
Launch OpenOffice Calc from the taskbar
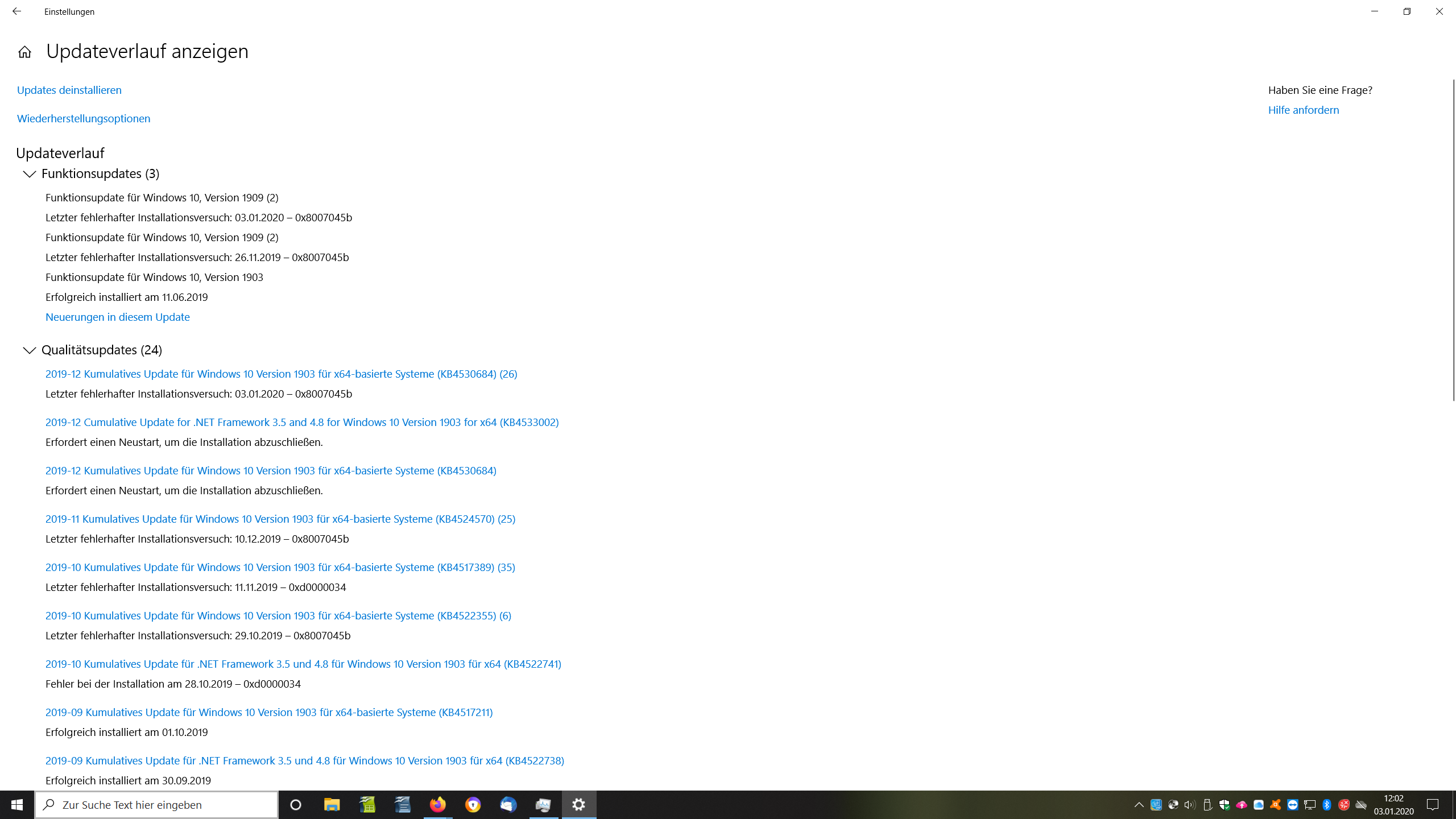(367, 804)
